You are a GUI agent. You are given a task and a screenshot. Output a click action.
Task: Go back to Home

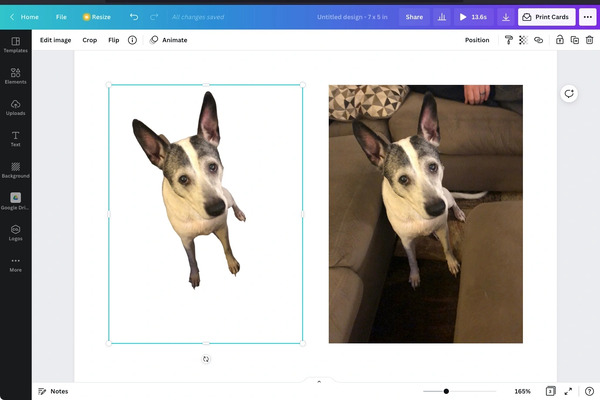pos(24,17)
